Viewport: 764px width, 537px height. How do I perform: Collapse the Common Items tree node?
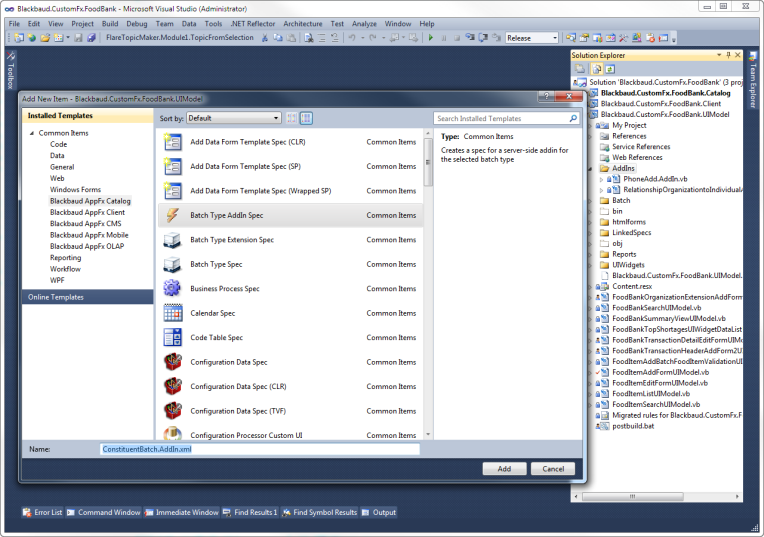[32, 133]
